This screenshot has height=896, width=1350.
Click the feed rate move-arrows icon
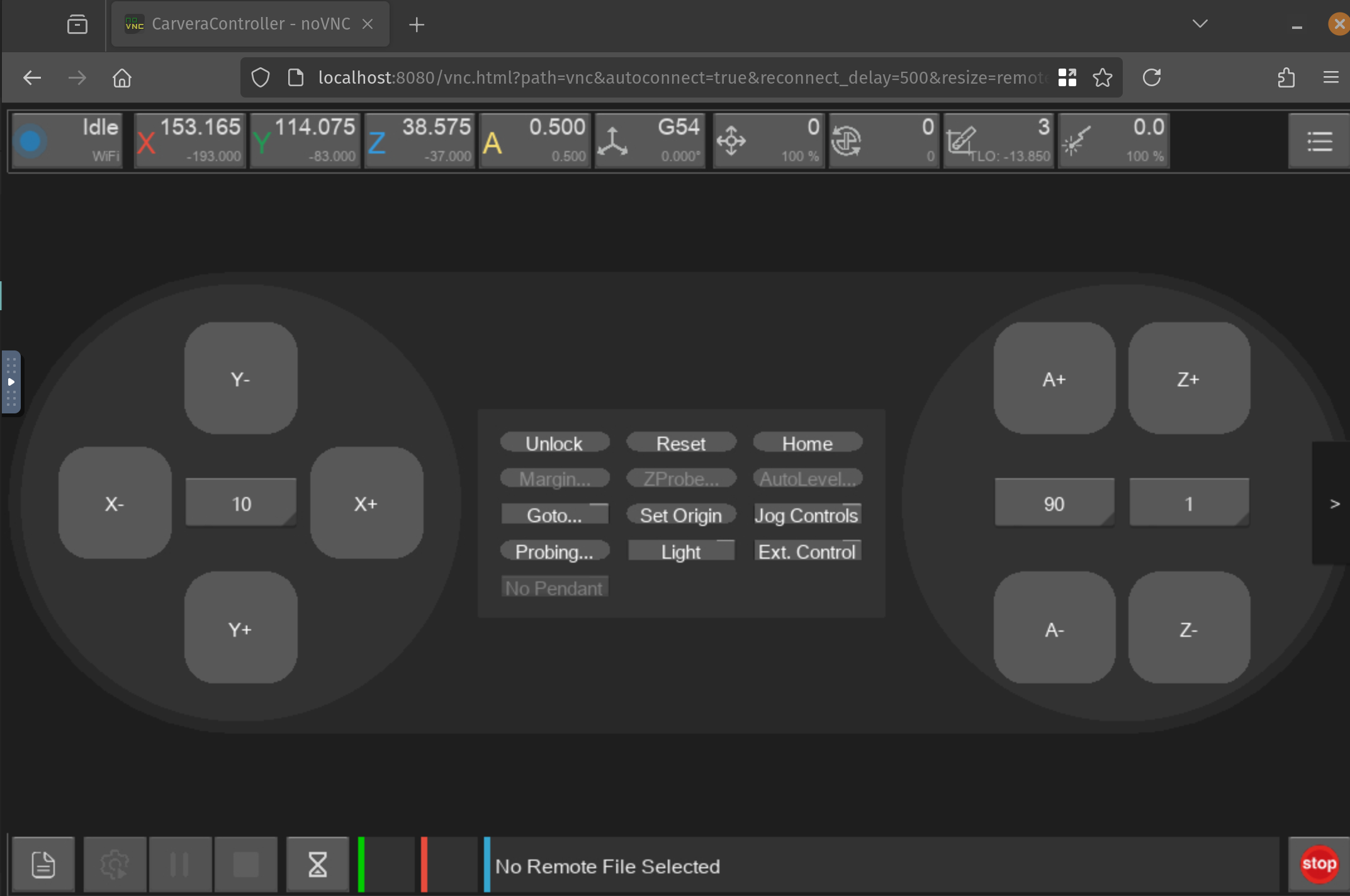731,141
